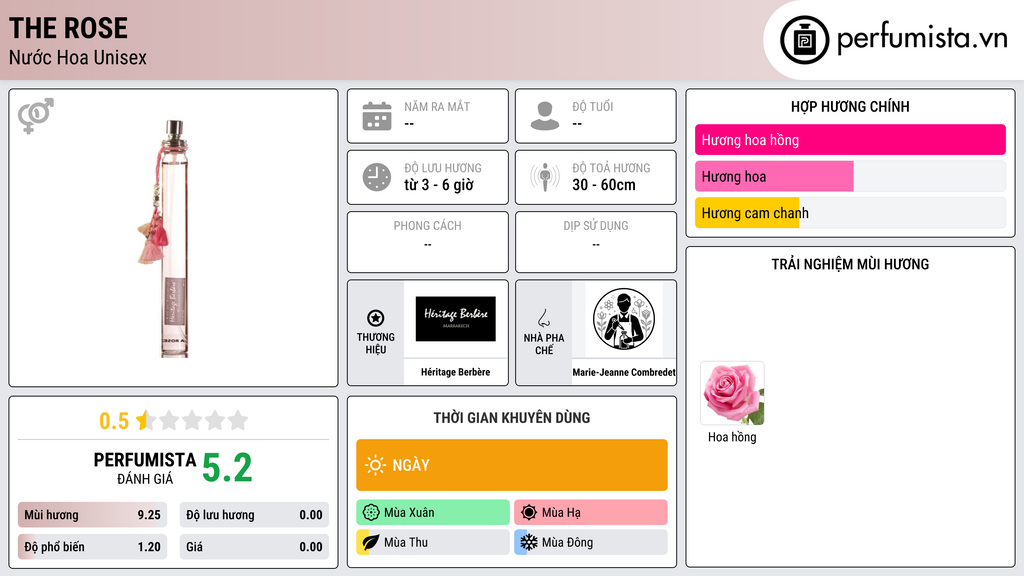Viewport: 1024px width, 576px height.
Task: Click the perfumista.vn perfume bottle logo icon
Action: click(x=804, y=40)
